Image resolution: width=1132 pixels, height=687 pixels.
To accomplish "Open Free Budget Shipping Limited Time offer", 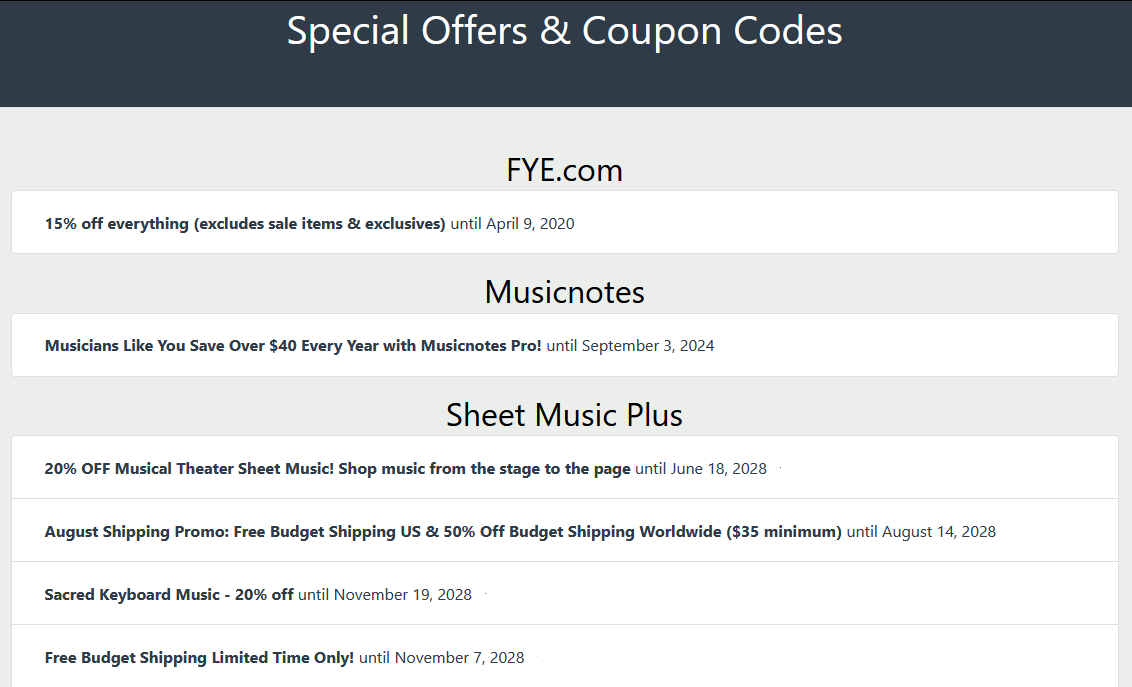I will coord(199,657).
